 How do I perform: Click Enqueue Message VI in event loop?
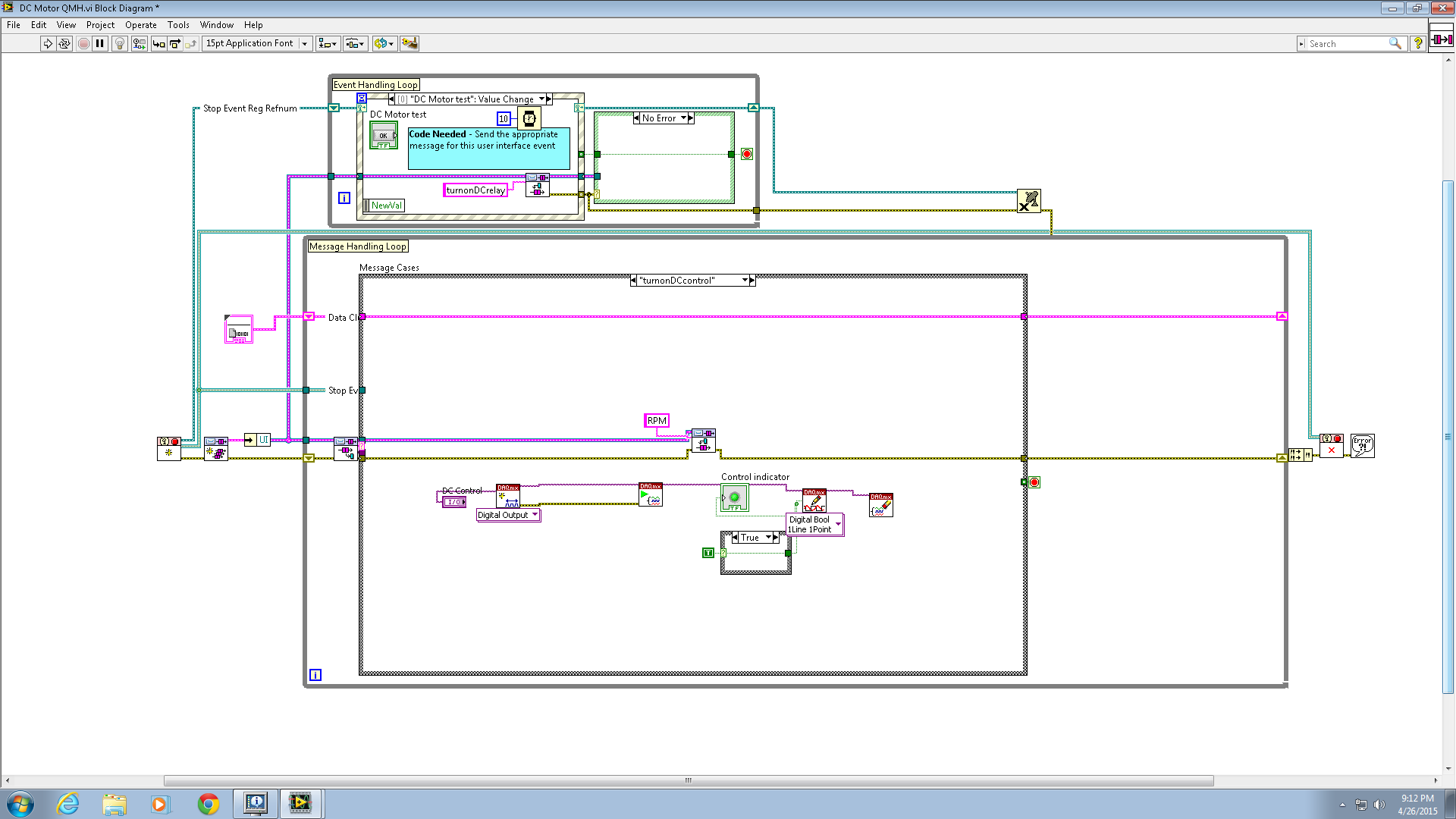(538, 185)
